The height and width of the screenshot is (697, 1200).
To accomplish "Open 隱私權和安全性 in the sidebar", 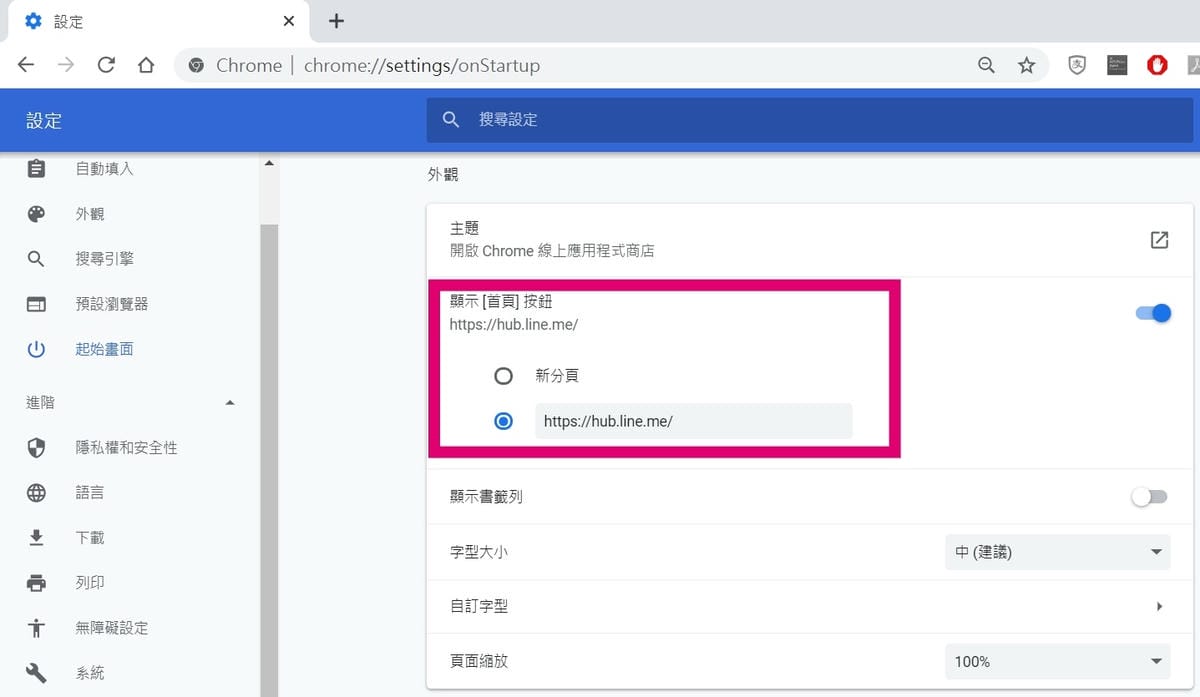I will click(127, 448).
